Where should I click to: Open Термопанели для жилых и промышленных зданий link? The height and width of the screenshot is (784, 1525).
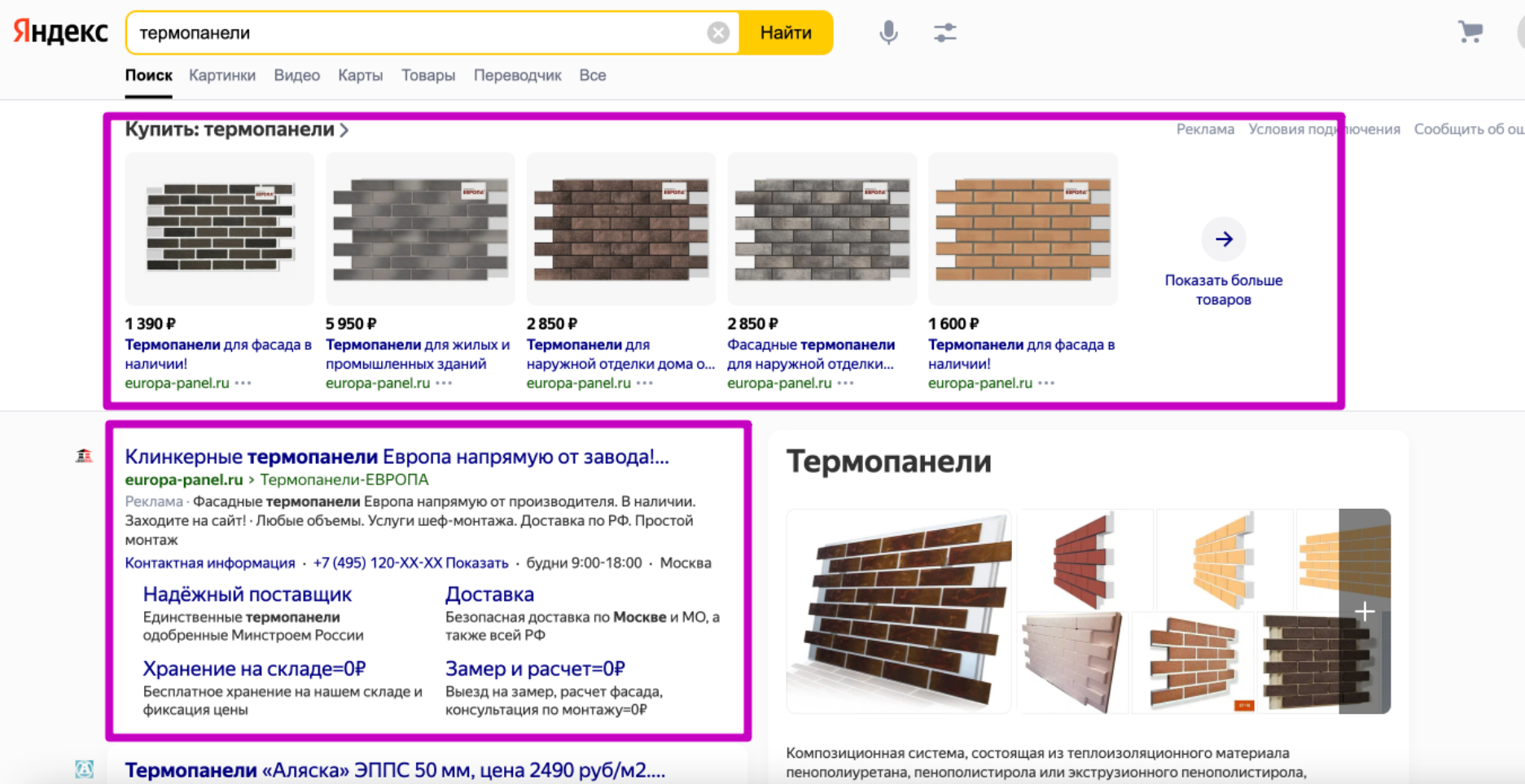[x=418, y=354]
